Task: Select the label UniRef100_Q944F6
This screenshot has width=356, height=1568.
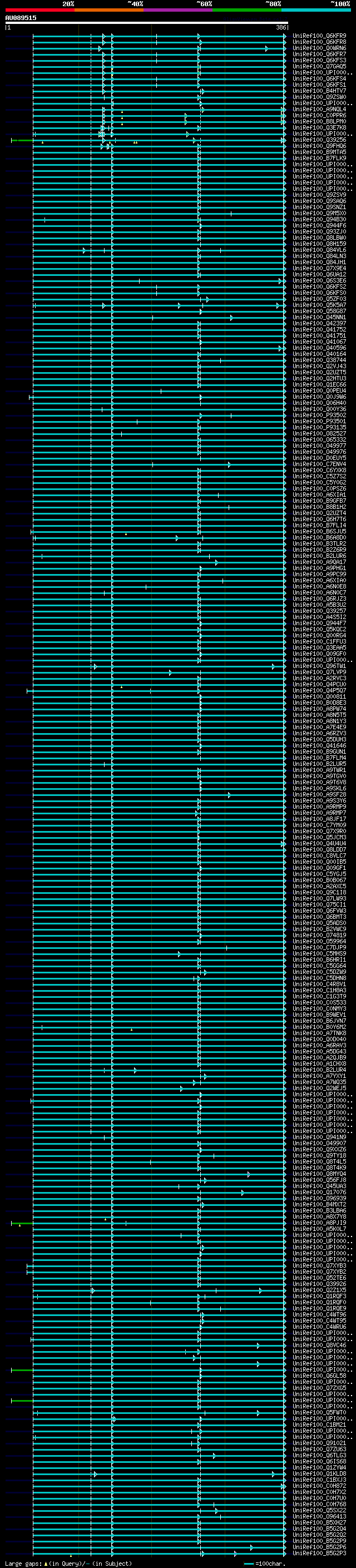Action: tap(319, 225)
